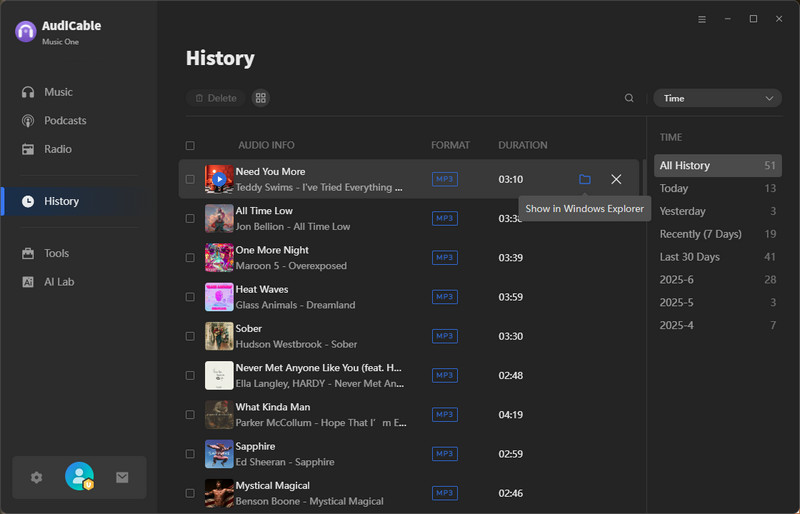Select Hudson Westbrook - Sober text
This screenshot has height=514, width=800.
(296, 345)
